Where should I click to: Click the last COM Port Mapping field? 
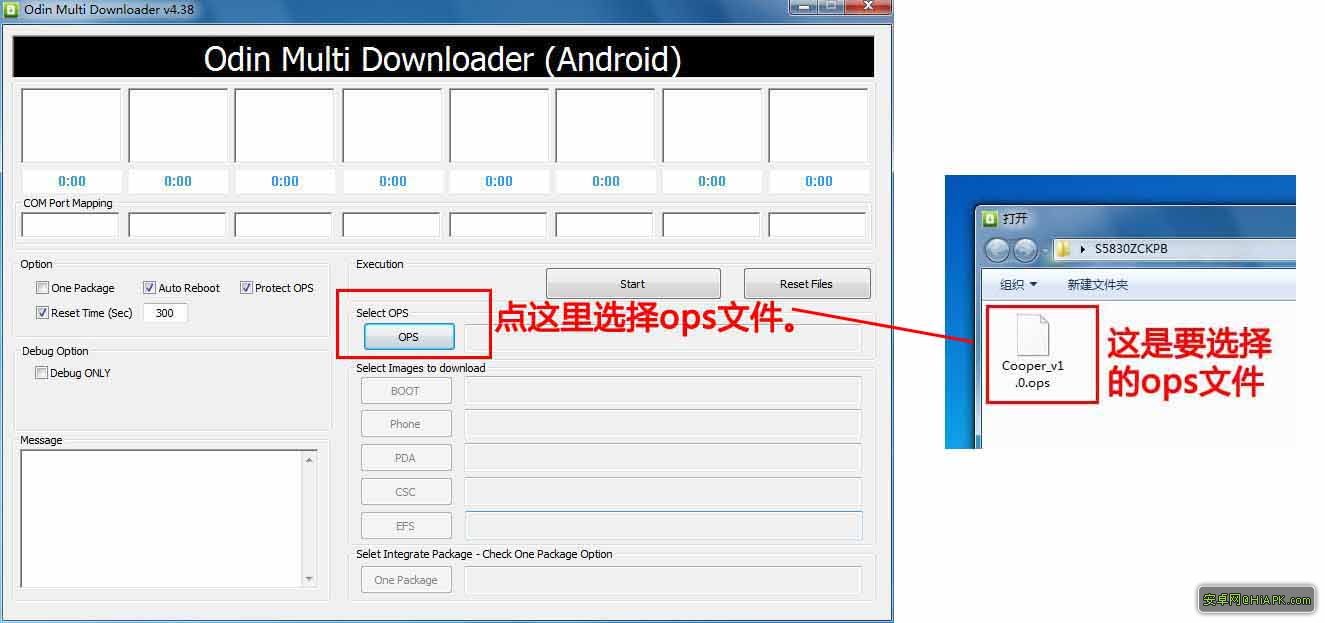(817, 225)
